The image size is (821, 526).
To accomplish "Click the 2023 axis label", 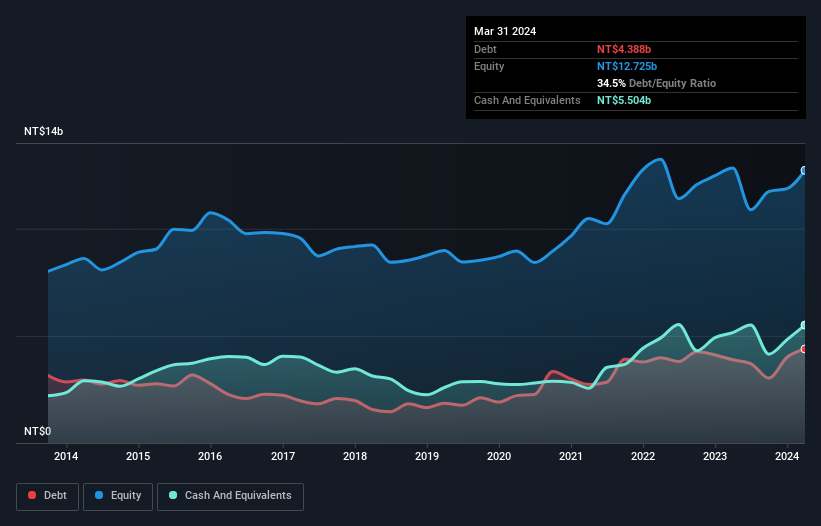I will point(715,456).
